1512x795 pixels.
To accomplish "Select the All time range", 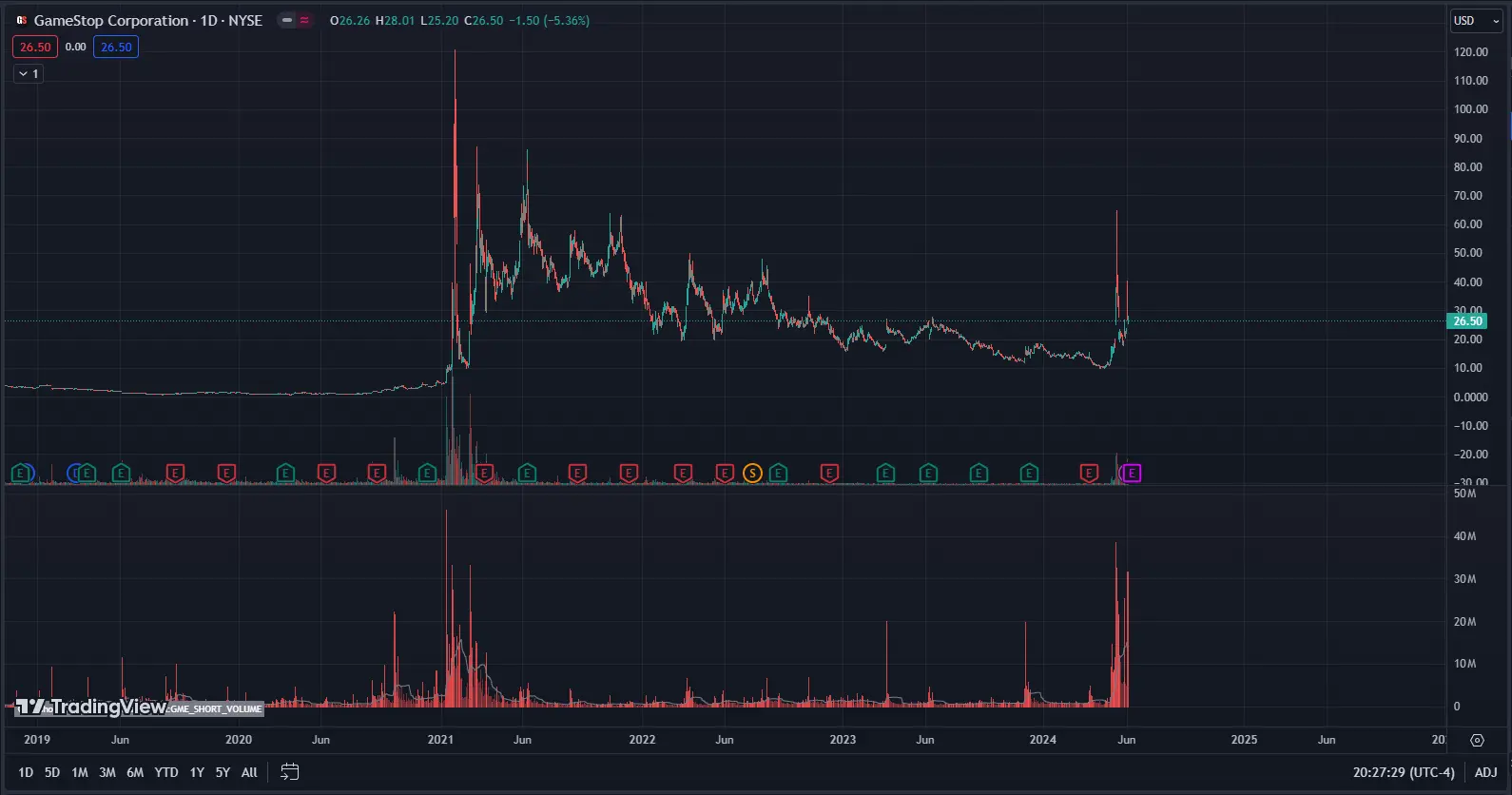I will point(249,772).
